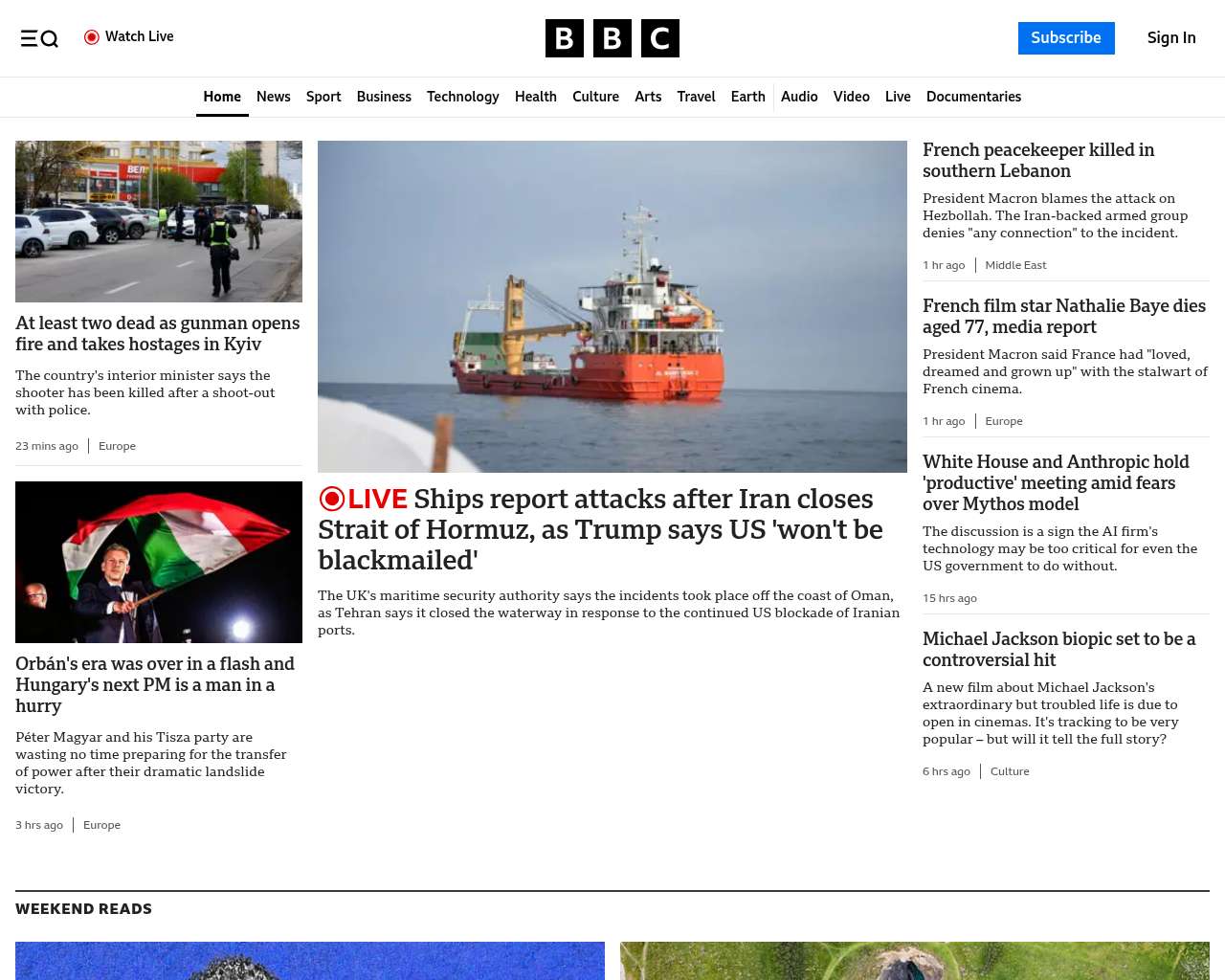Screen dimensions: 1225x980
Task: Open the Culture section
Action: click(595, 97)
